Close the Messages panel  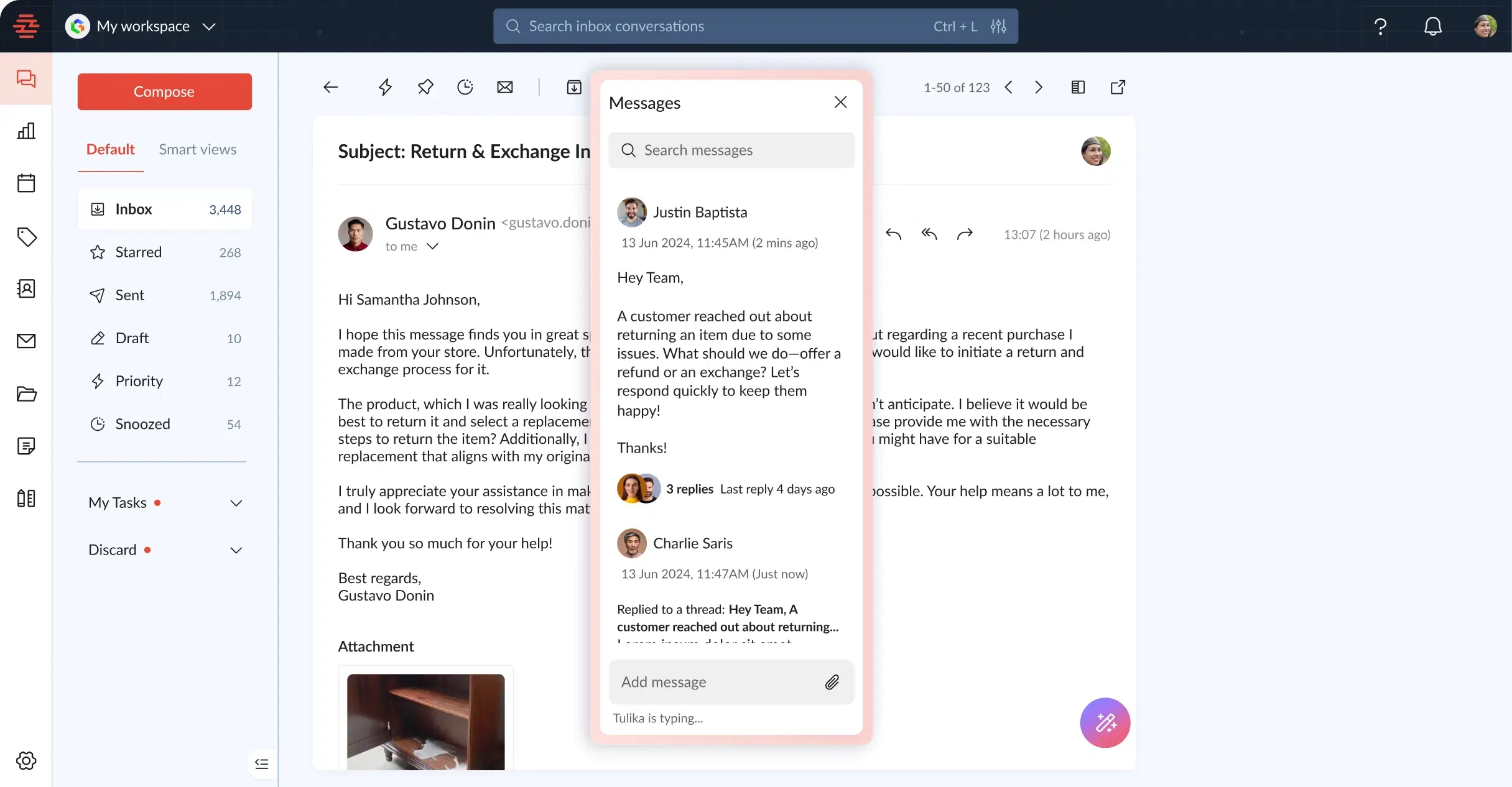coord(841,102)
